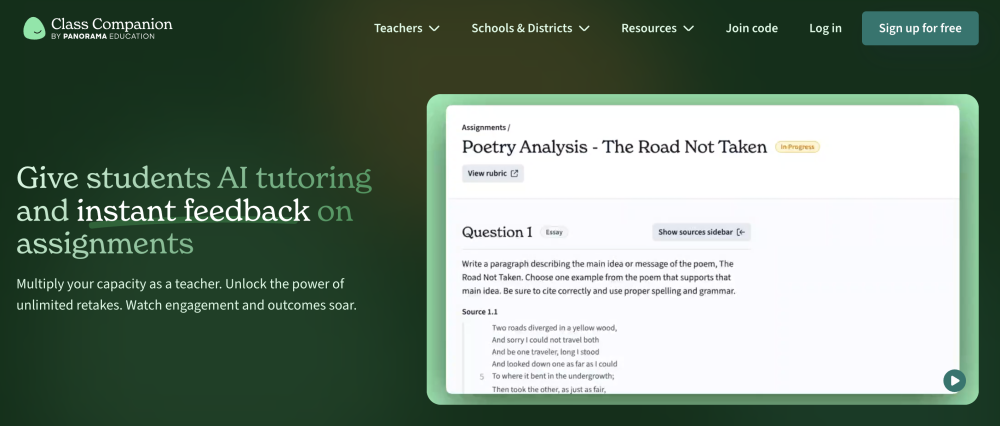This screenshot has height=426, width=1000.
Task: Click the sidebar arrow icon beside Show sources
Action: (740, 232)
